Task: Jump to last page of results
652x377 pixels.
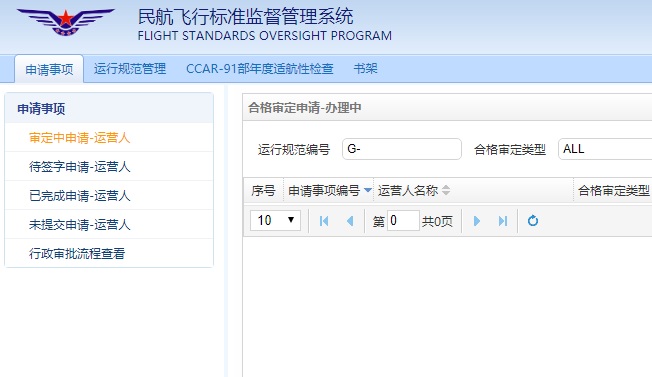Action: (x=503, y=221)
